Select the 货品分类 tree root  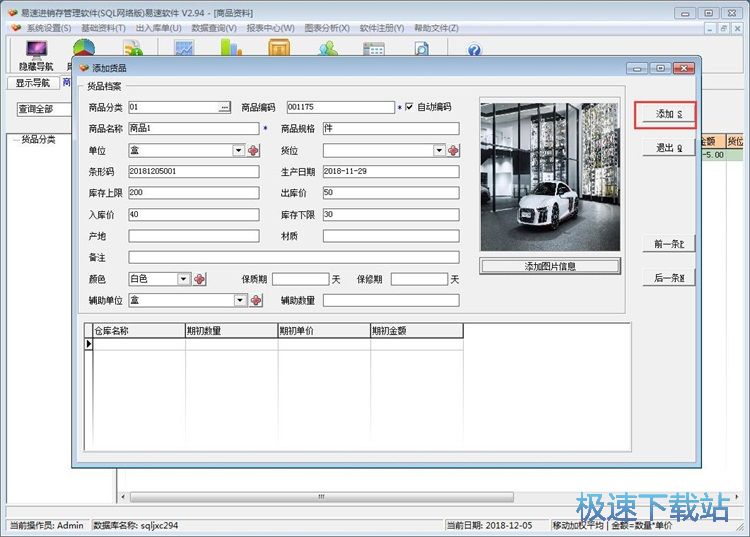coord(38,140)
